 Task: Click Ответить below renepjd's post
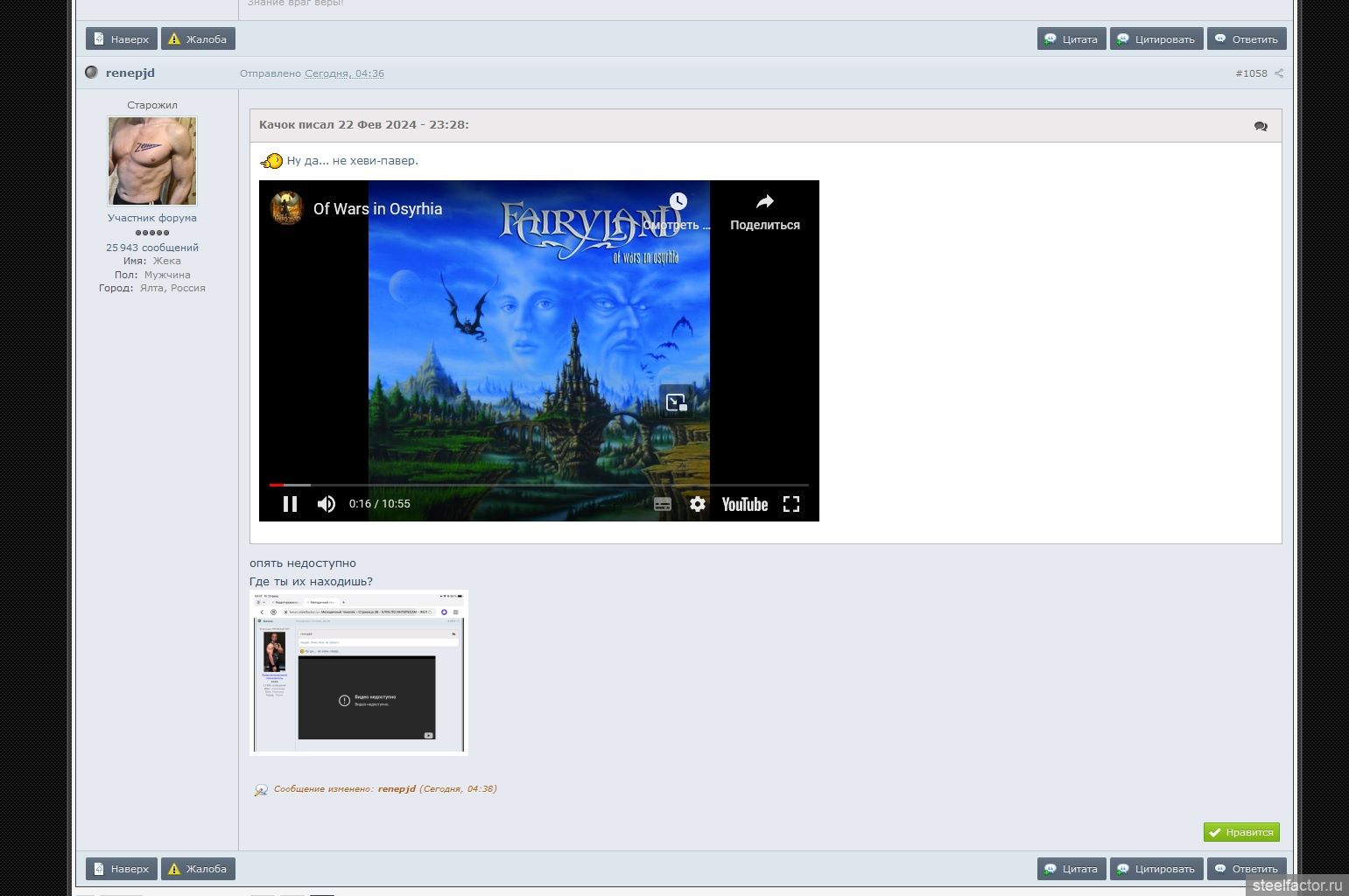(x=1247, y=869)
